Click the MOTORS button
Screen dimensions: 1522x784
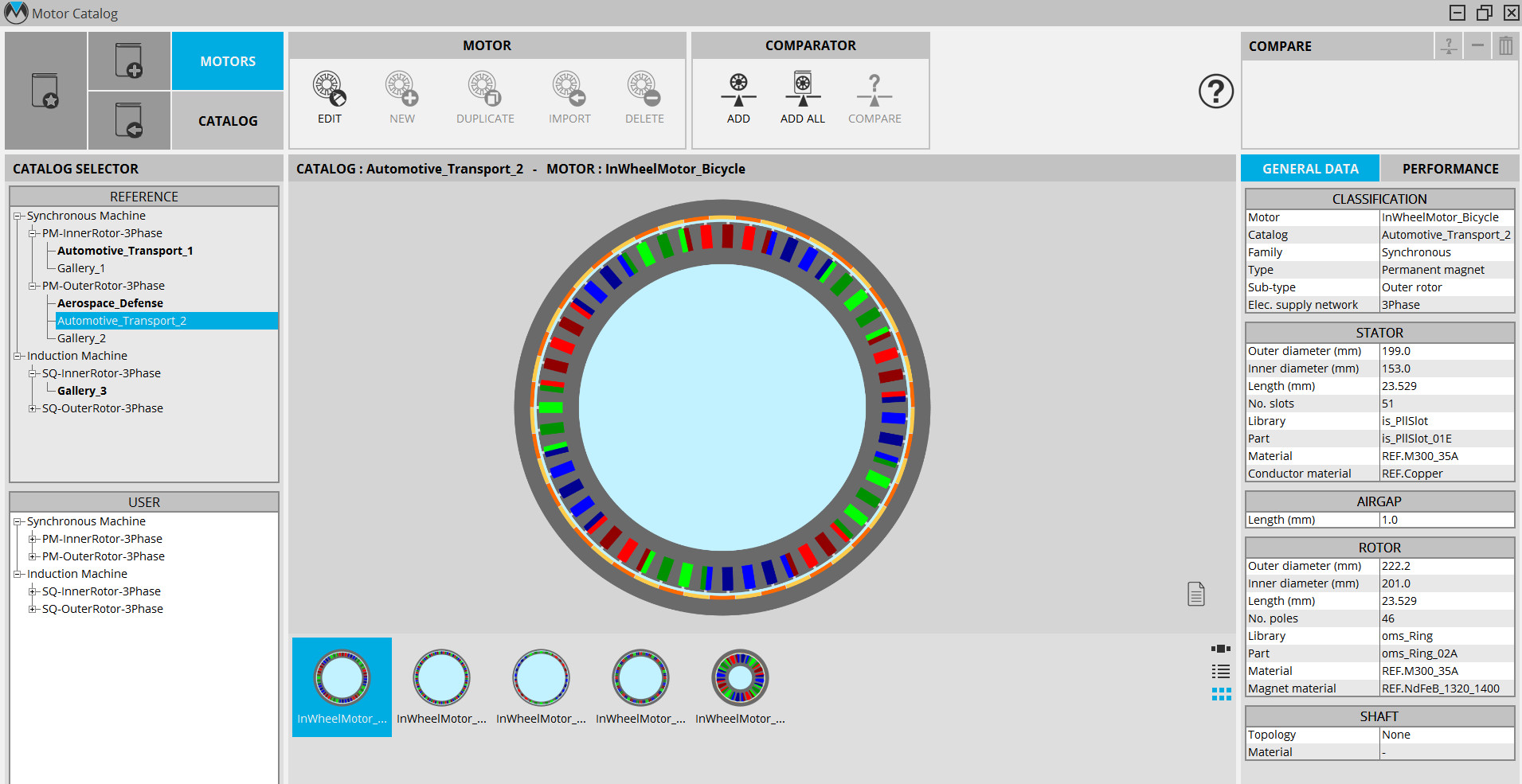click(228, 61)
